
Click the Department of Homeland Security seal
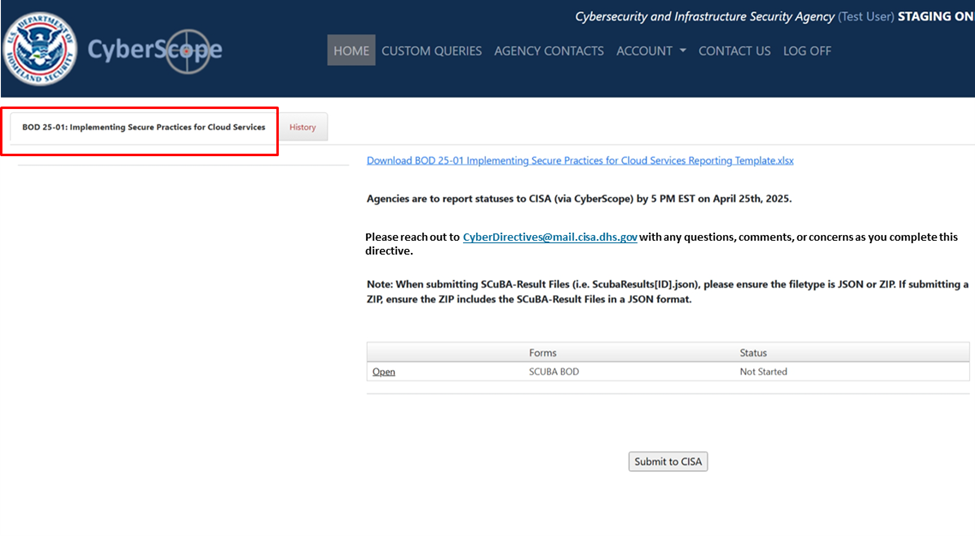[40, 49]
